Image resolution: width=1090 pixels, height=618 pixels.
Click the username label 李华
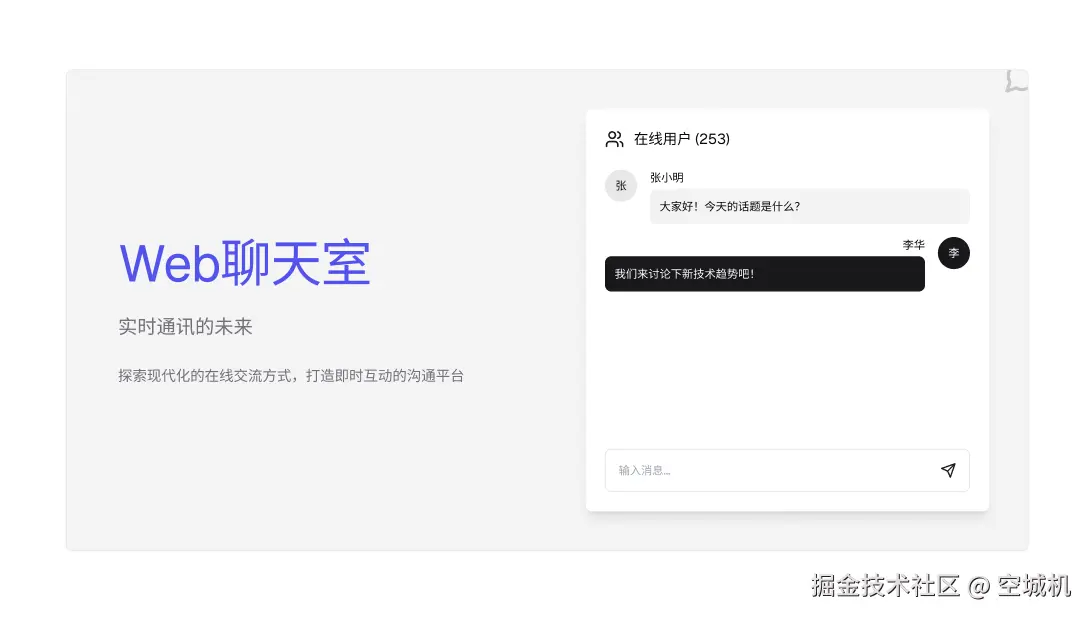(914, 244)
